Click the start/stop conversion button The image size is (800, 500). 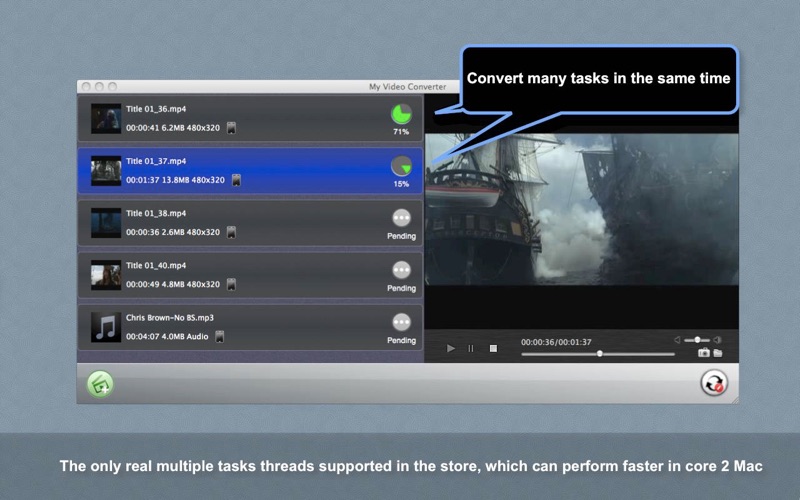pos(713,383)
